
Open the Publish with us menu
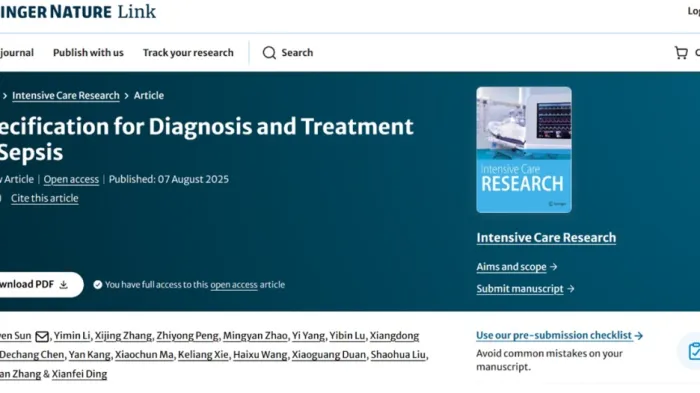tap(88, 53)
